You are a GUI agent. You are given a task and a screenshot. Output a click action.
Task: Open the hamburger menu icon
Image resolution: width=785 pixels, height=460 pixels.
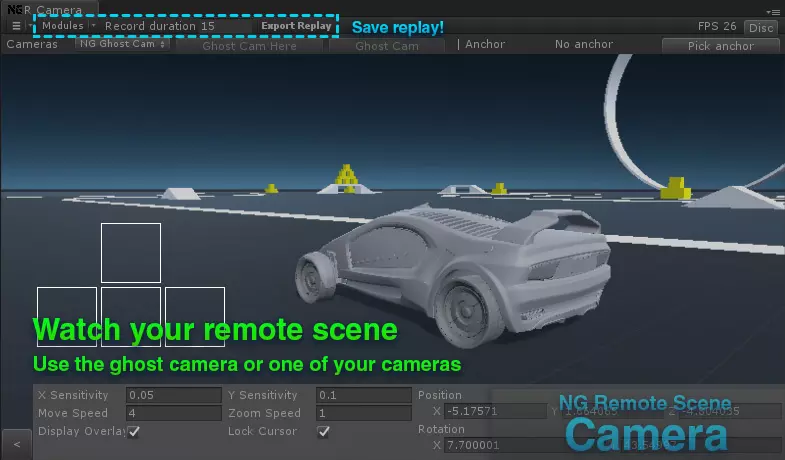(x=16, y=26)
